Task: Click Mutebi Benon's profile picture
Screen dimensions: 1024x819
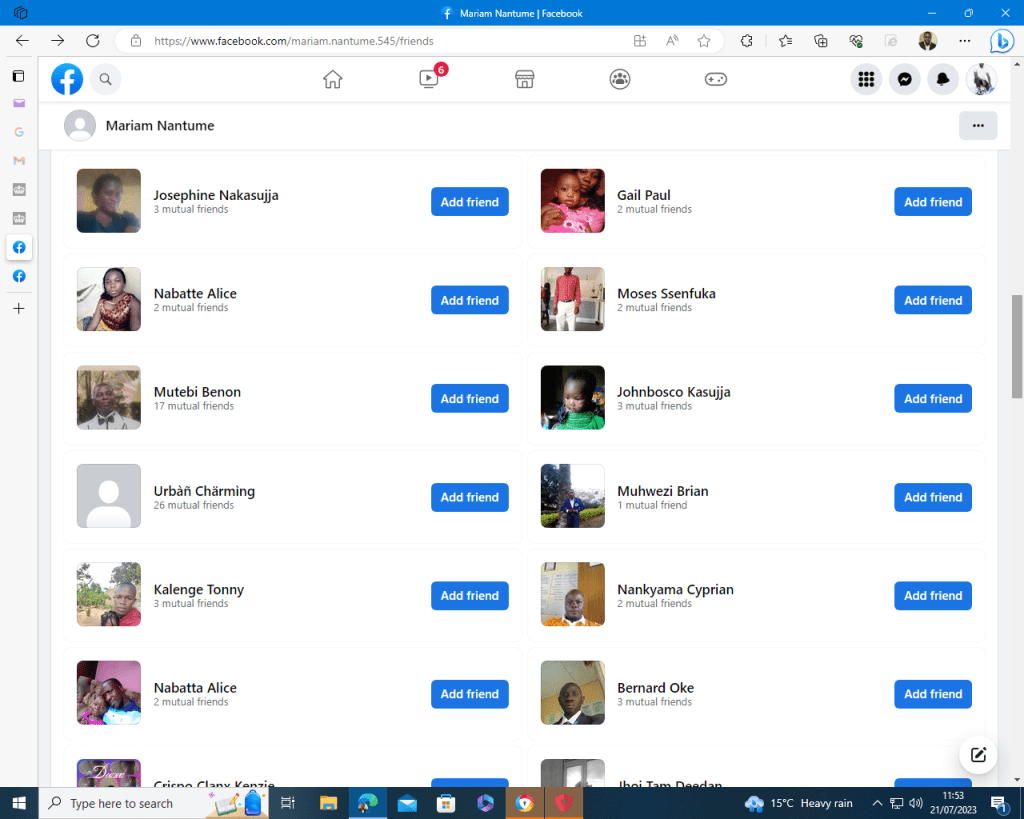Action: pyautogui.click(x=109, y=398)
